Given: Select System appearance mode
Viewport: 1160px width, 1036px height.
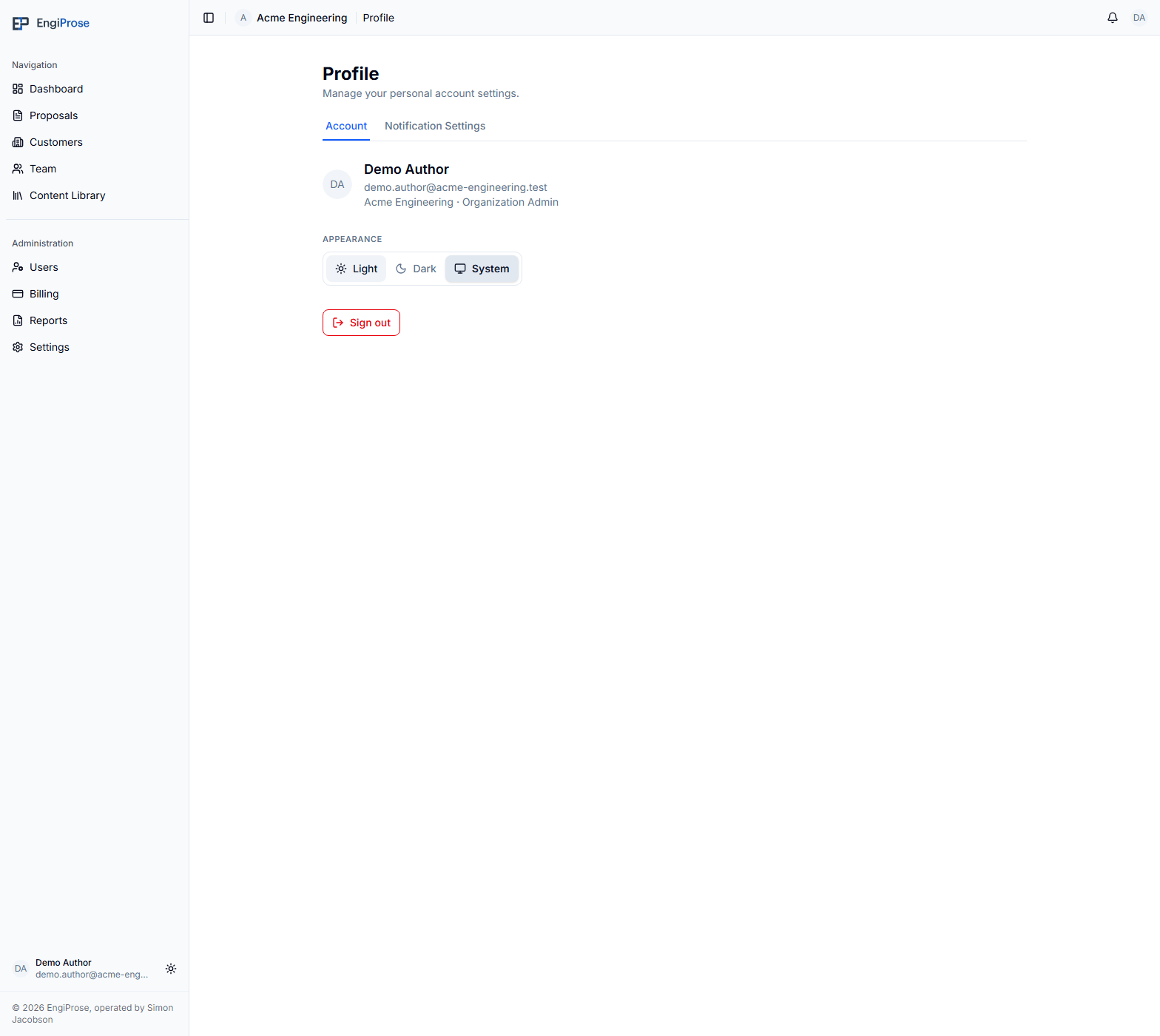Looking at the screenshot, I should tap(482, 269).
